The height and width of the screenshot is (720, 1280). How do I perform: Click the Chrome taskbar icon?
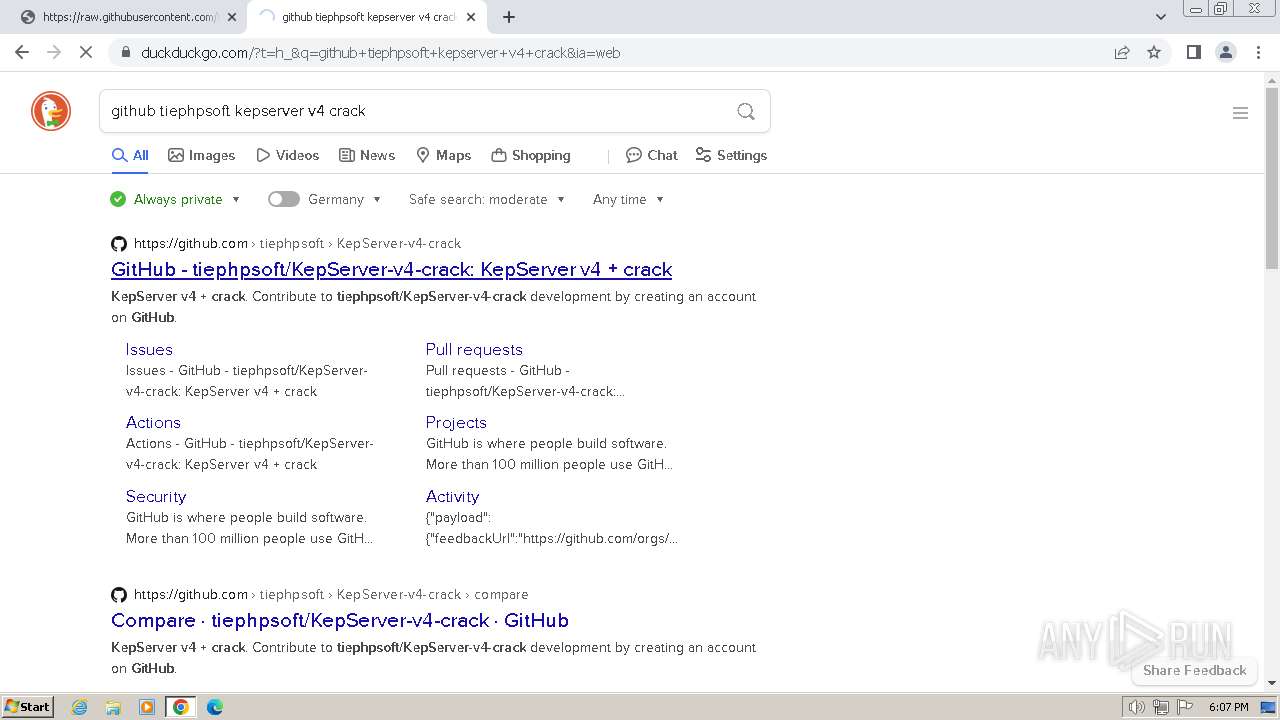click(181, 707)
